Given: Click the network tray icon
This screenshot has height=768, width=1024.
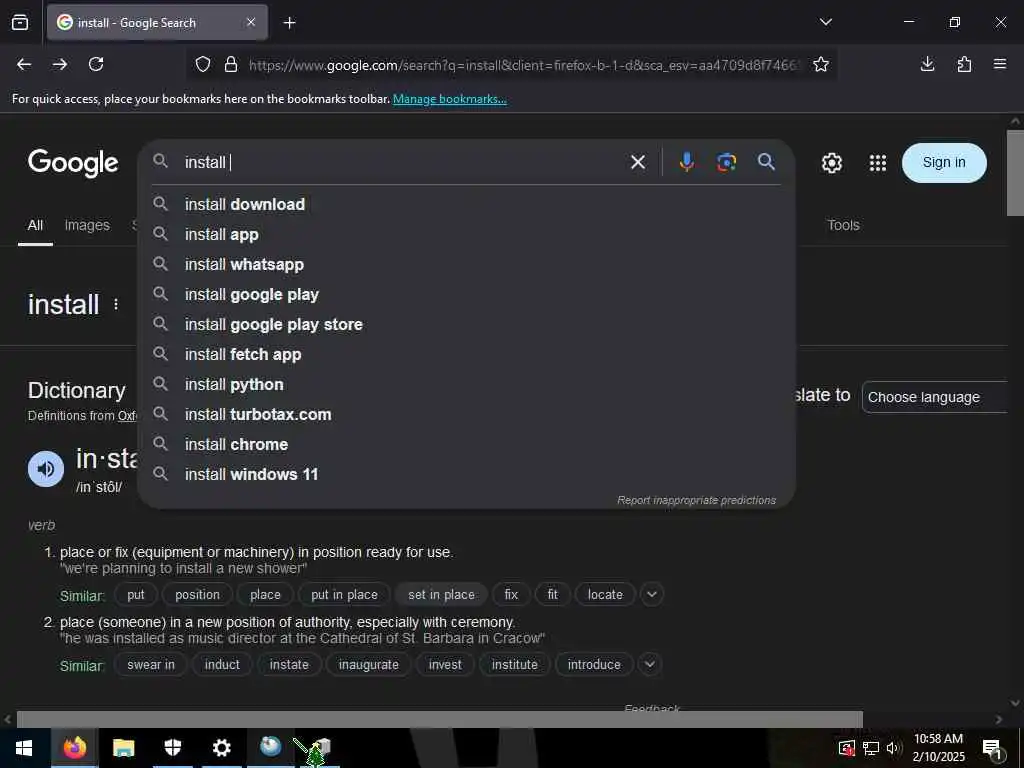Looking at the screenshot, I should pyautogui.click(x=870, y=748).
